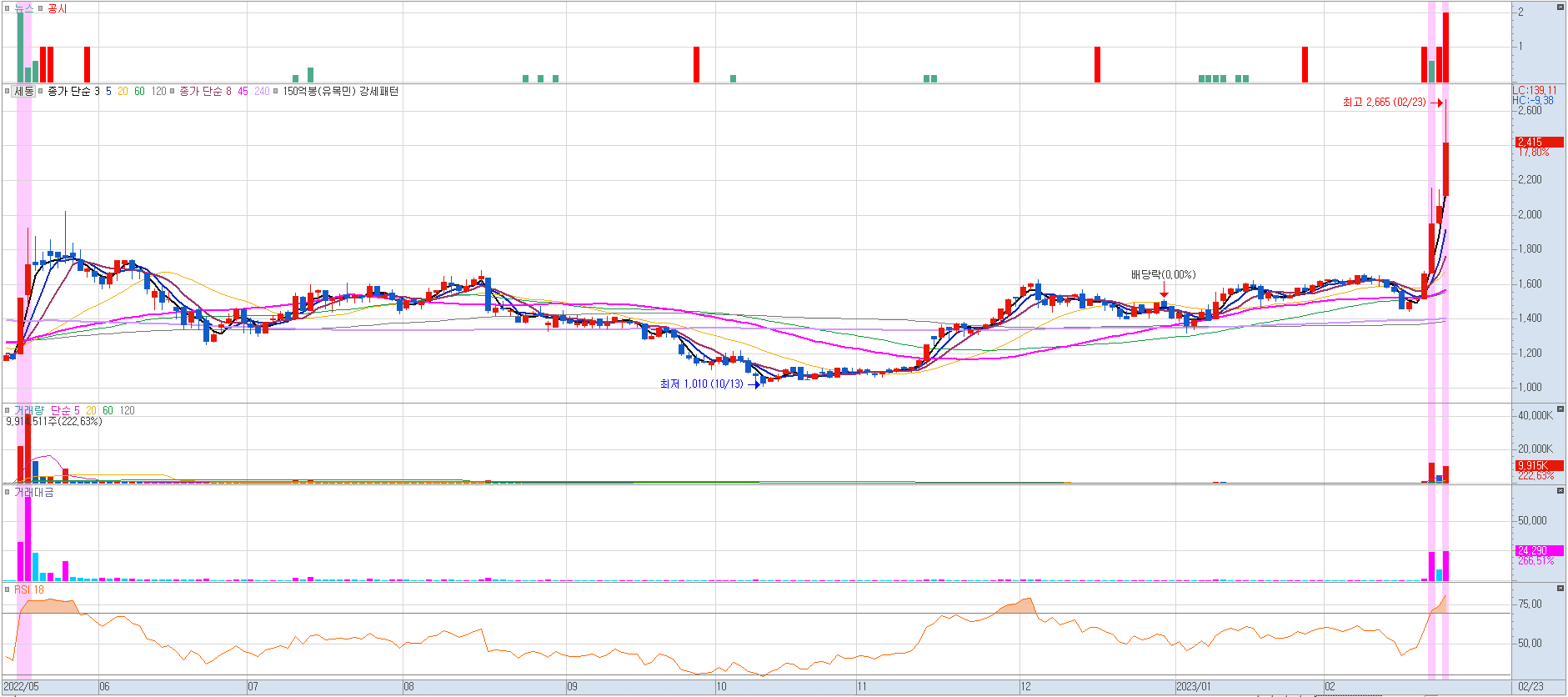Toggle marker before 150억봉(유목민) 강세패턴

[276, 91]
